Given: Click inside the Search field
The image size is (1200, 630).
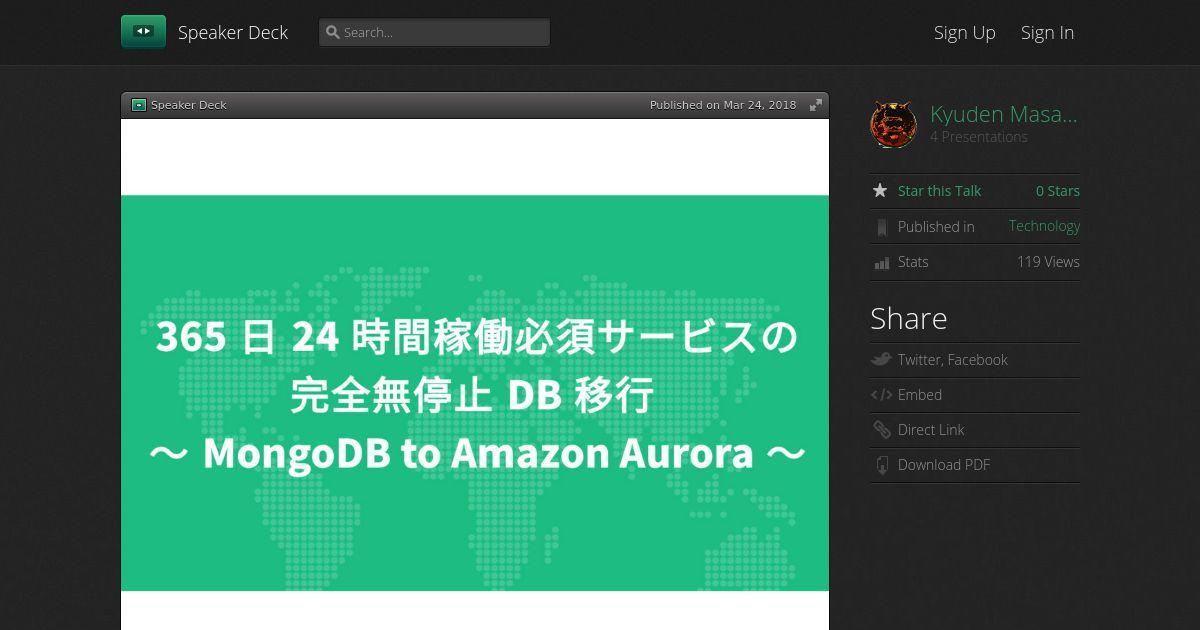Looking at the screenshot, I should coord(434,32).
